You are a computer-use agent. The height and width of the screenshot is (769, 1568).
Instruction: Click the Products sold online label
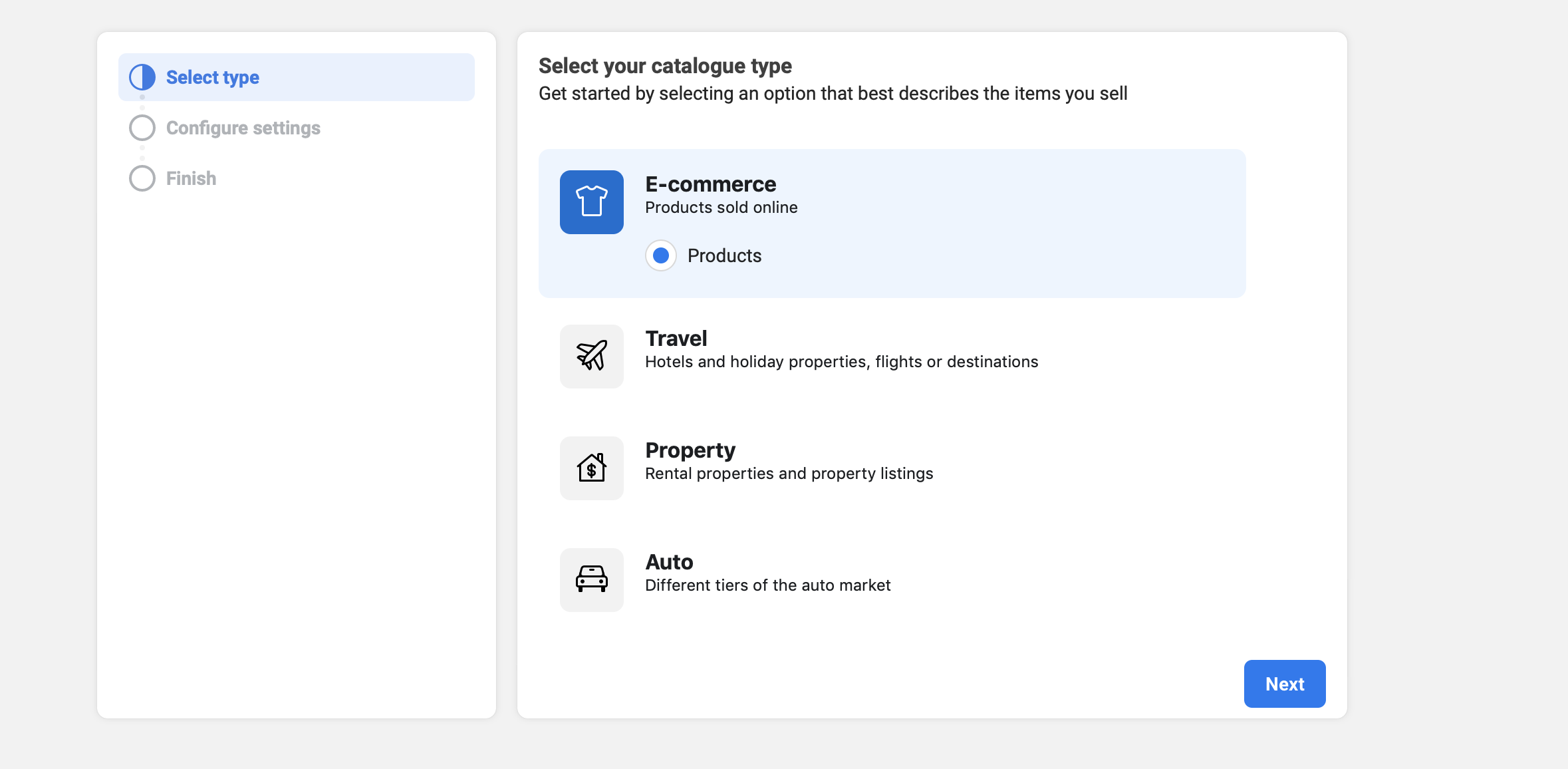[721, 207]
